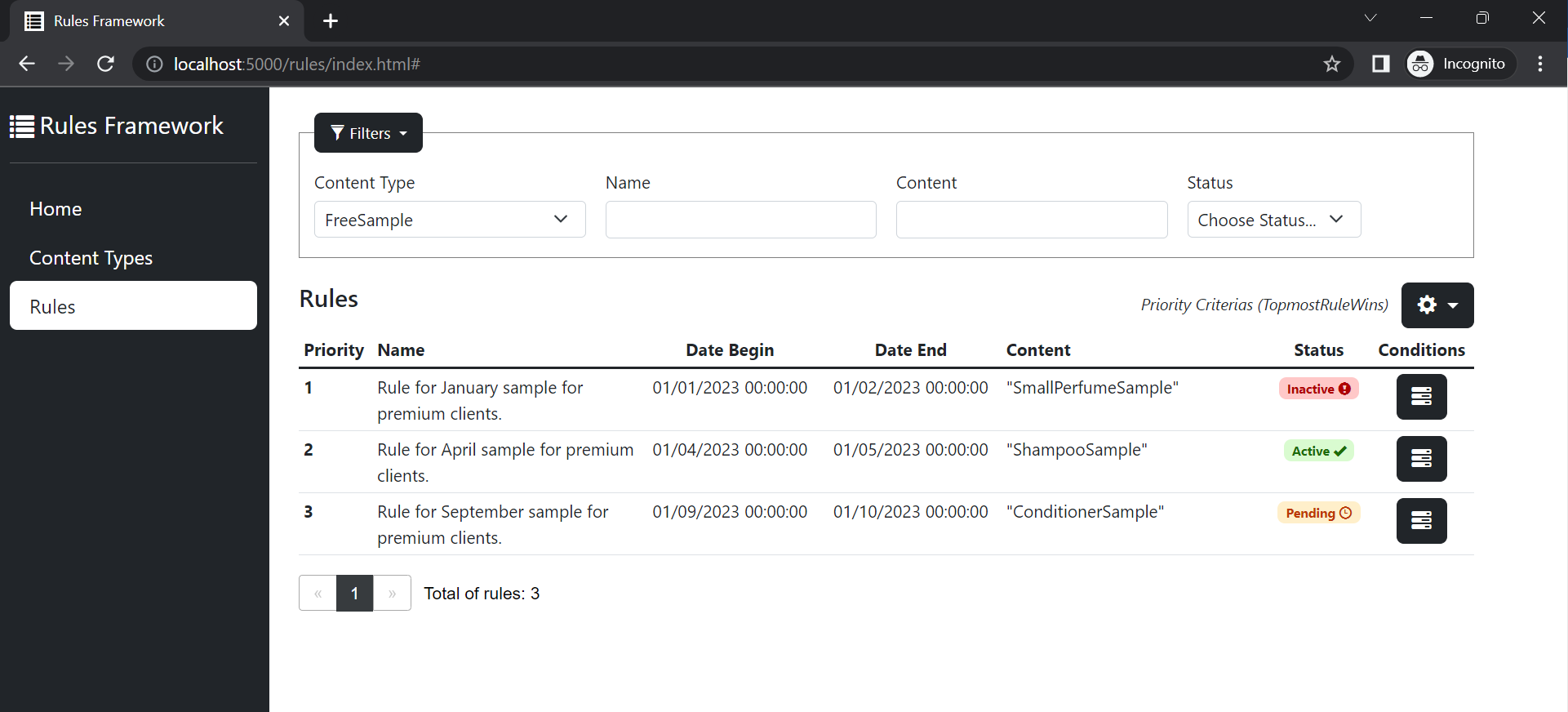Screen dimensions: 1568x712
Task: Select page 1 in pagination
Action: click(x=355, y=594)
